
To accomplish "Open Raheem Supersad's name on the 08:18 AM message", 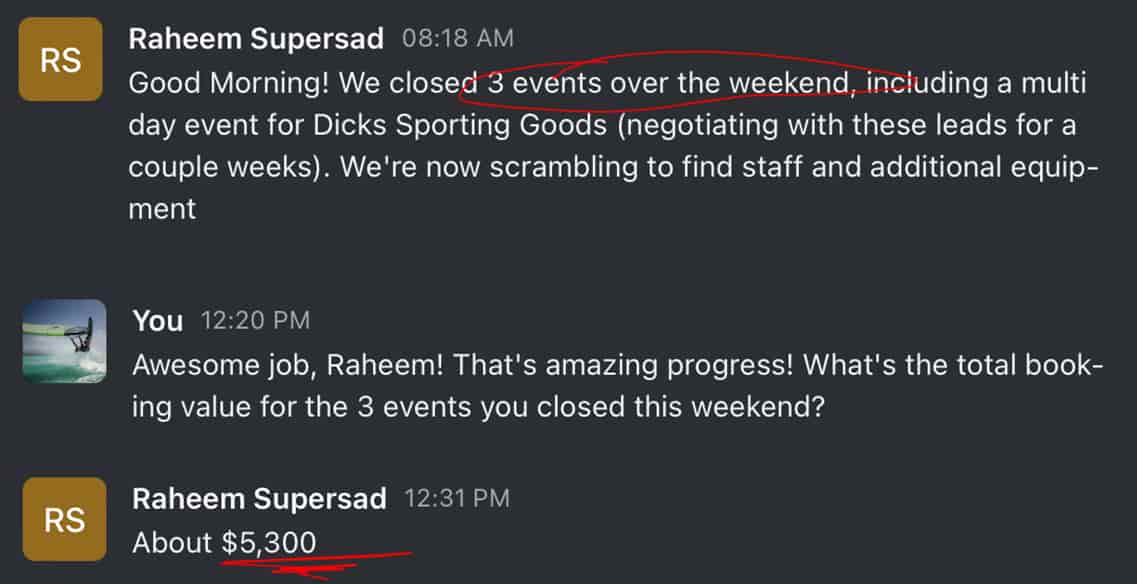I will click(256, 39).
